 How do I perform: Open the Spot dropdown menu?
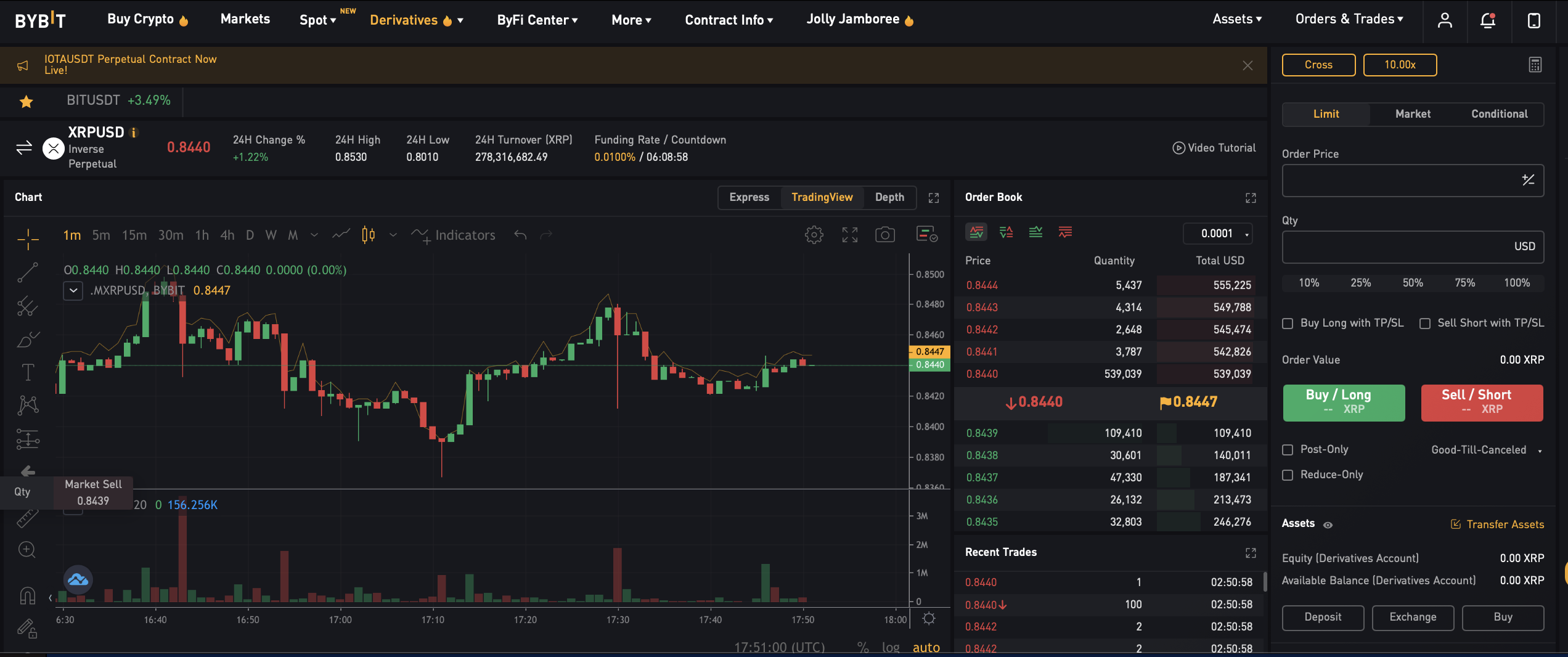tap(318, 20)
